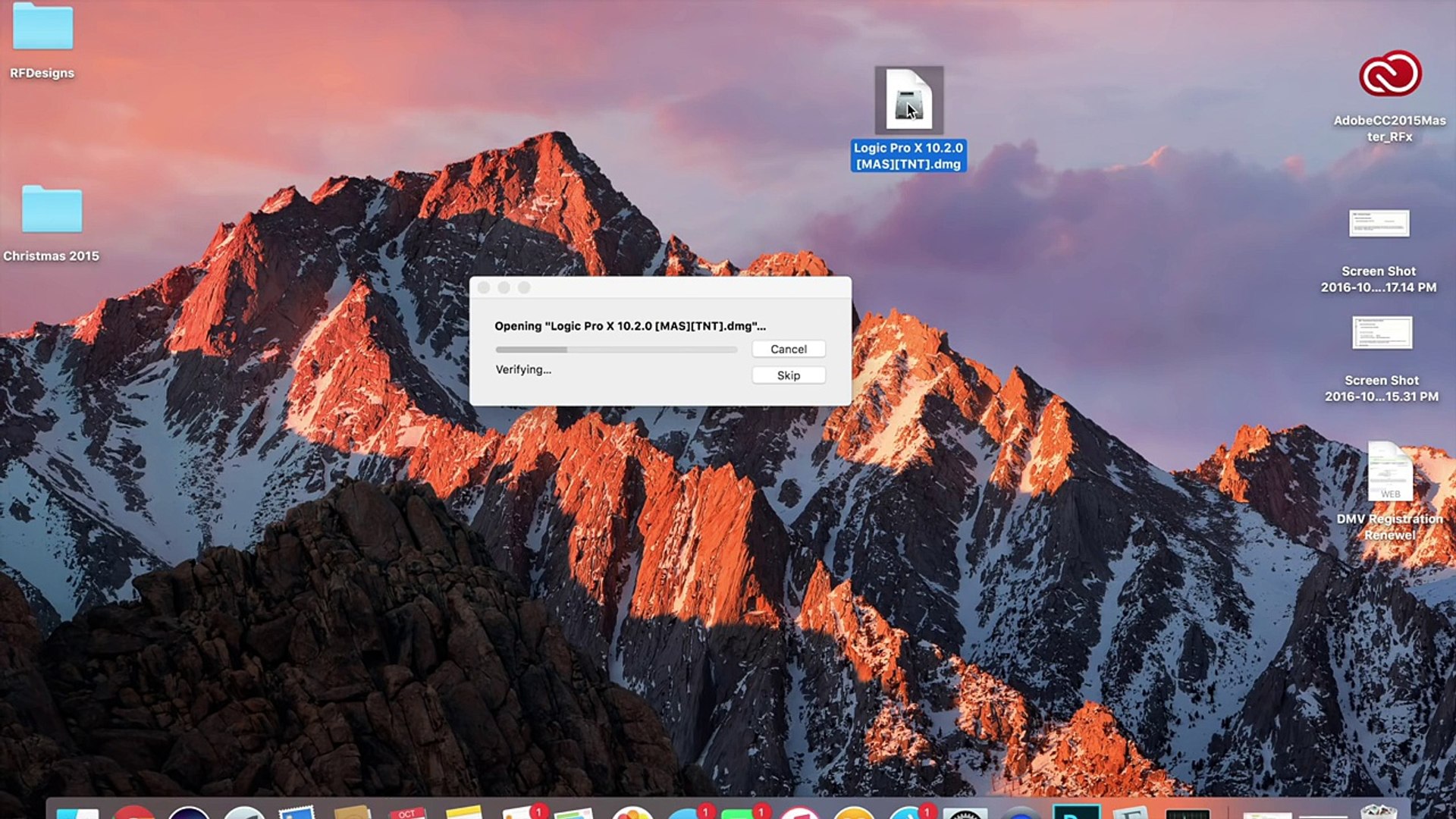Open the Trash in the dock
1456x819 pixels.
pyautogui.click(x=1378, y=813)
